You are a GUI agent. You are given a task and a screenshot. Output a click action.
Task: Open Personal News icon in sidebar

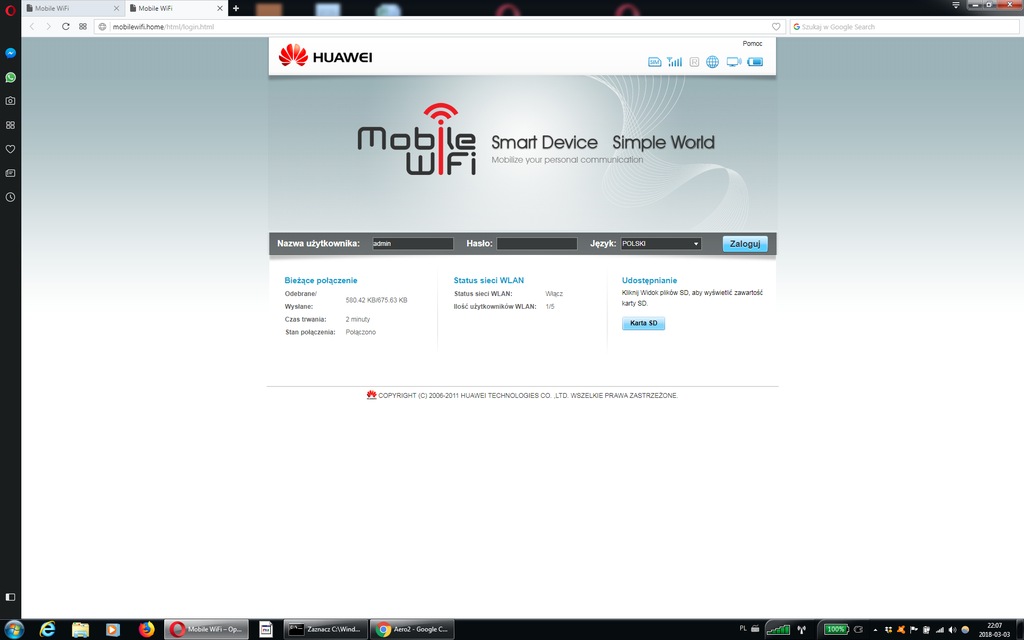pos(10,173)
